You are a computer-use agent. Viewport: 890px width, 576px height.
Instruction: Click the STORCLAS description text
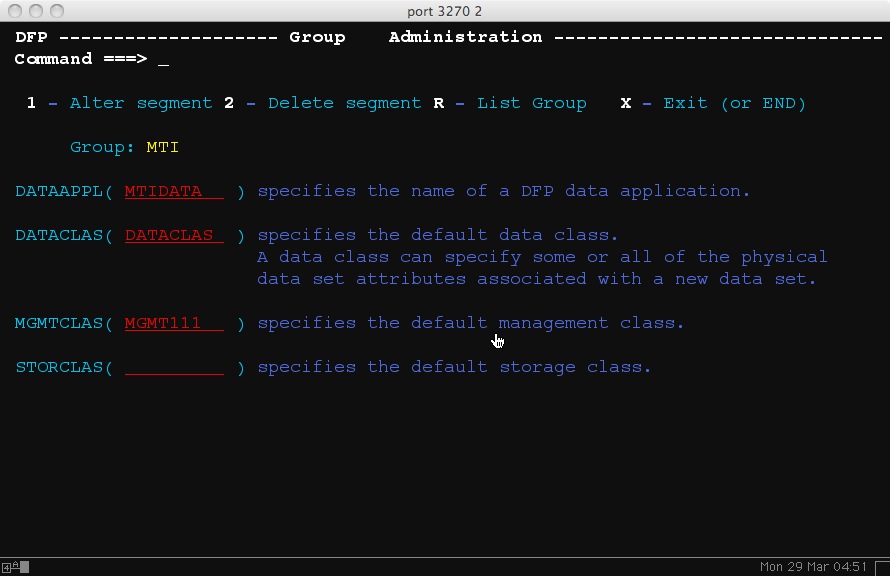point(454,367)
